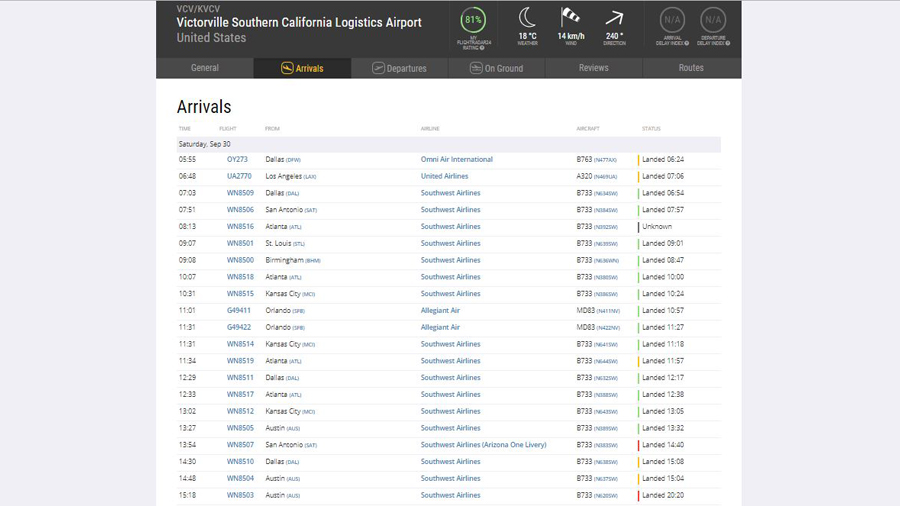
Task: Click the departure delay index N/A circle
Action: tap(713, 20)
